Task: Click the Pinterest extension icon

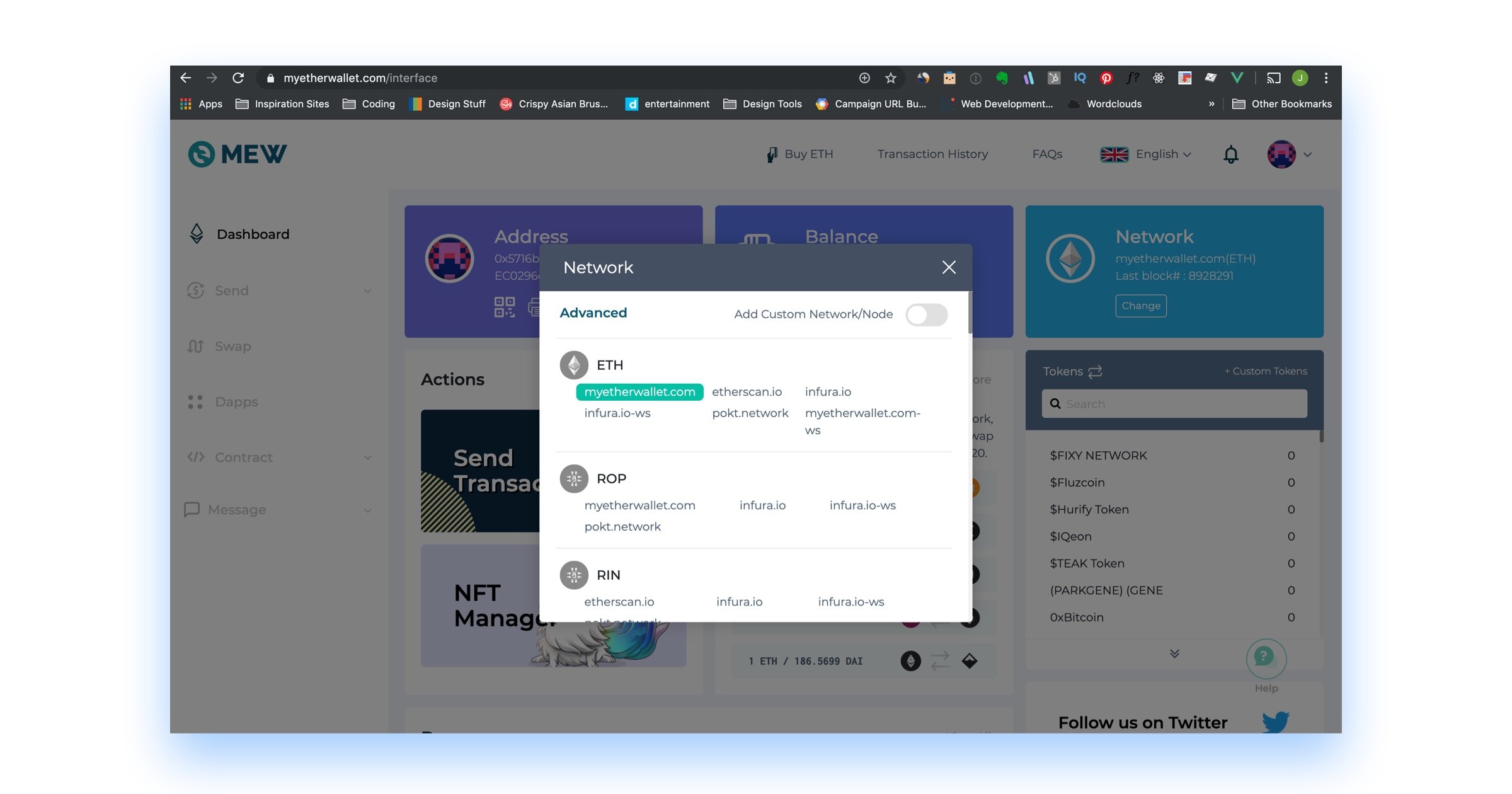Action: tap(1106, 78)
